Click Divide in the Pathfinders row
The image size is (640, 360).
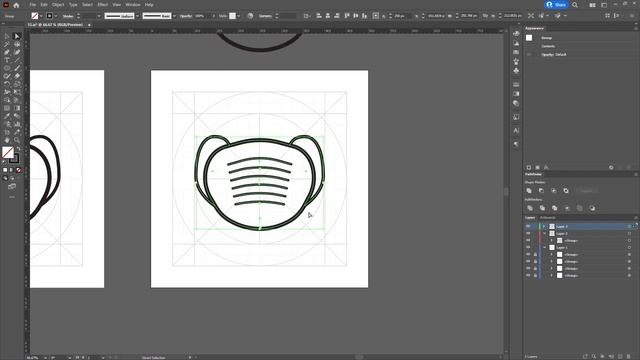pos(530,208)
